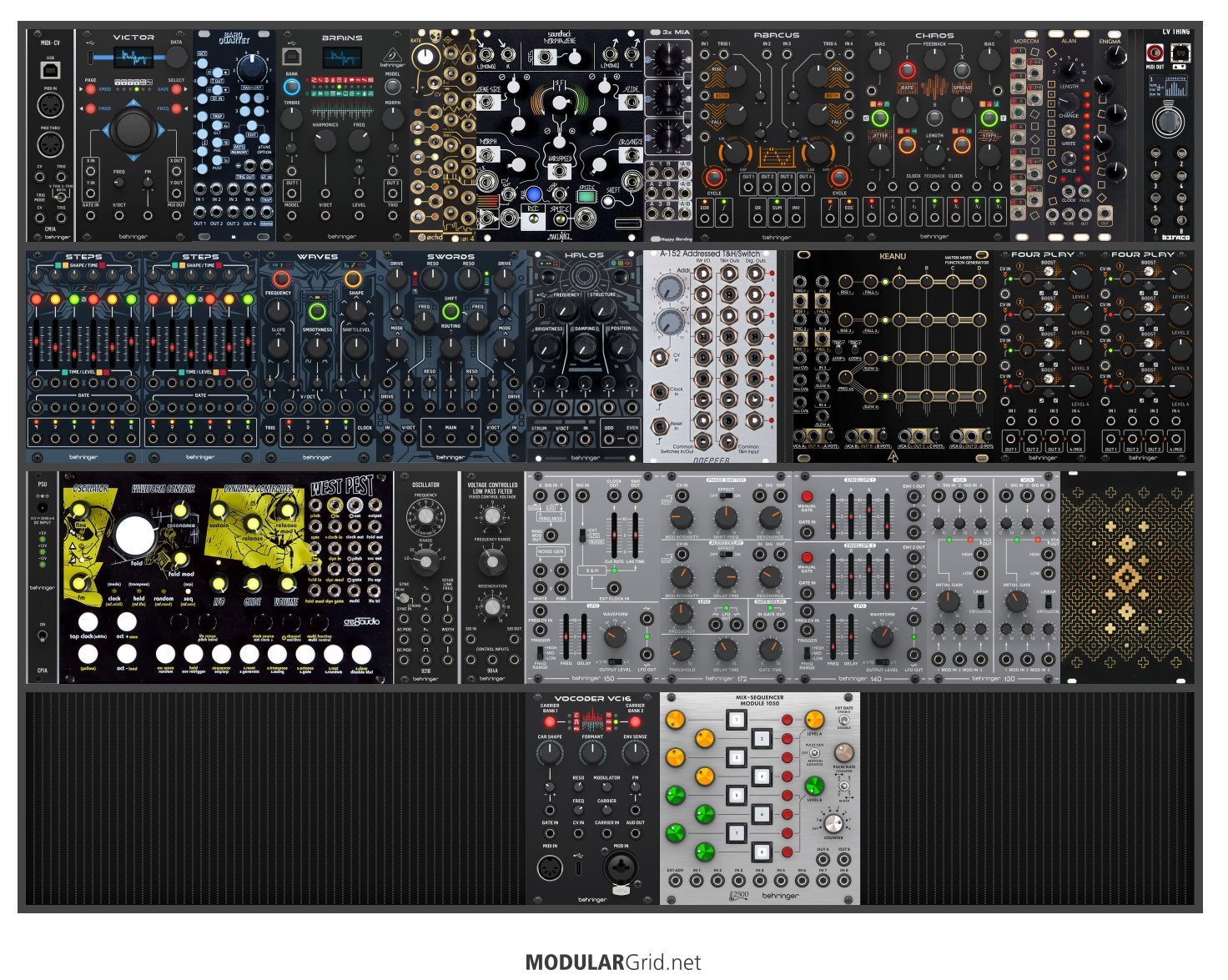Tap the BANK button on Brains
The image size is (1228, 980).
(291, 88)
